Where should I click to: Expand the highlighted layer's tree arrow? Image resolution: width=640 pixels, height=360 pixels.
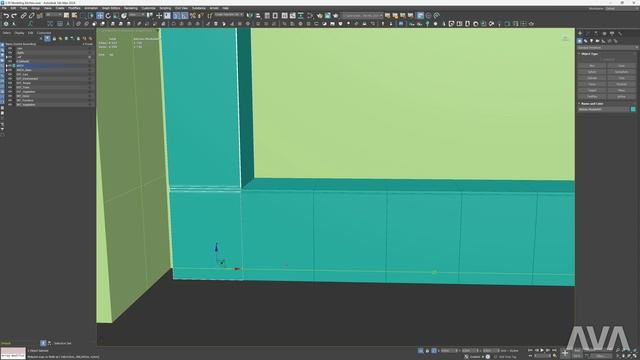point(7,66)
